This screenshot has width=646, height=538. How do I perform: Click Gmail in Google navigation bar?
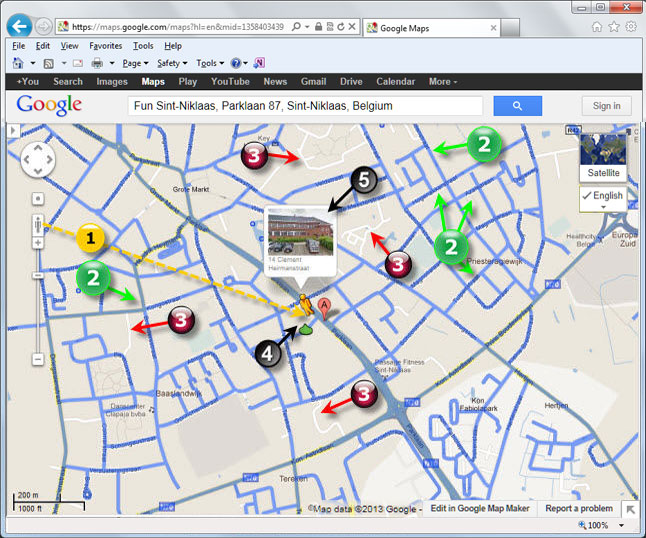314,82
